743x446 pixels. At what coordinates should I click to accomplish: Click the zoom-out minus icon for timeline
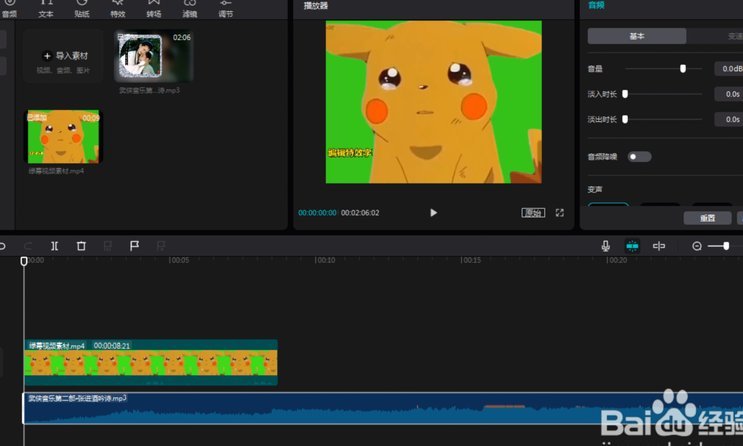coord(697,246)
